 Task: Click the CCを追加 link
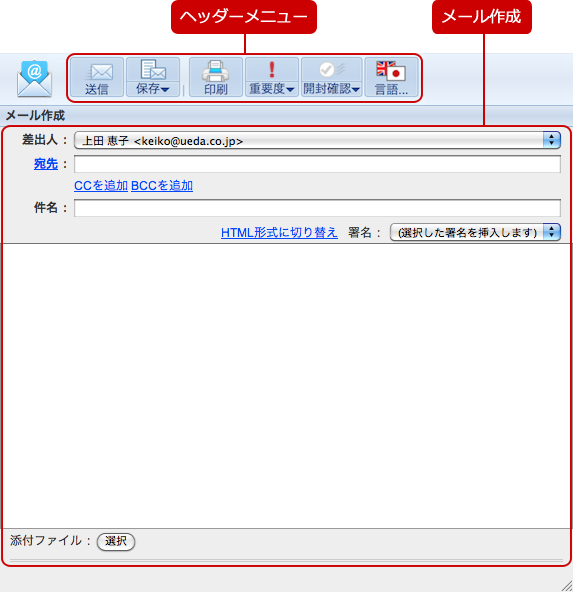tap(101, 186)
